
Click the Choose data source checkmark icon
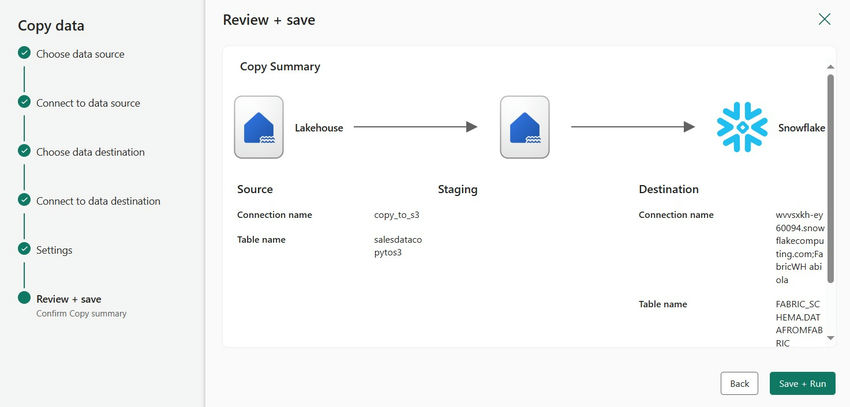(x=24, y=53)
